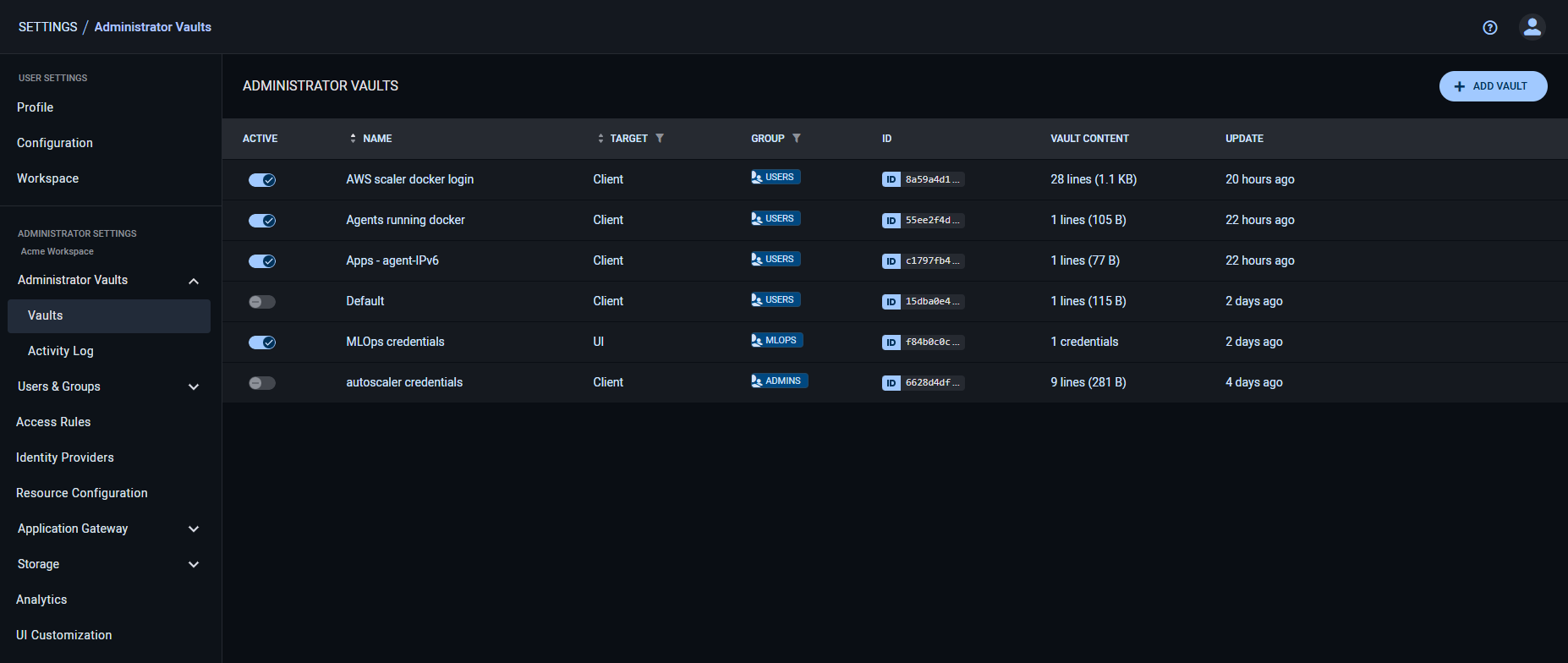Go to Resource Configuration
This screenshot has width=1568, height=663.
82,493
